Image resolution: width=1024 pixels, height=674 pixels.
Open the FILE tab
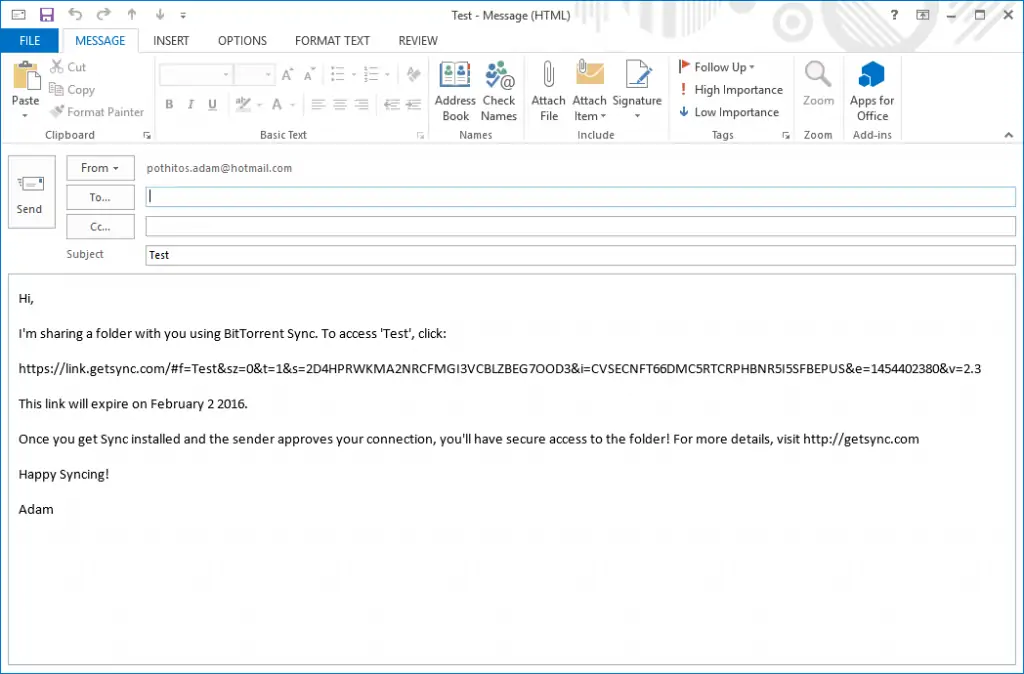29,40
